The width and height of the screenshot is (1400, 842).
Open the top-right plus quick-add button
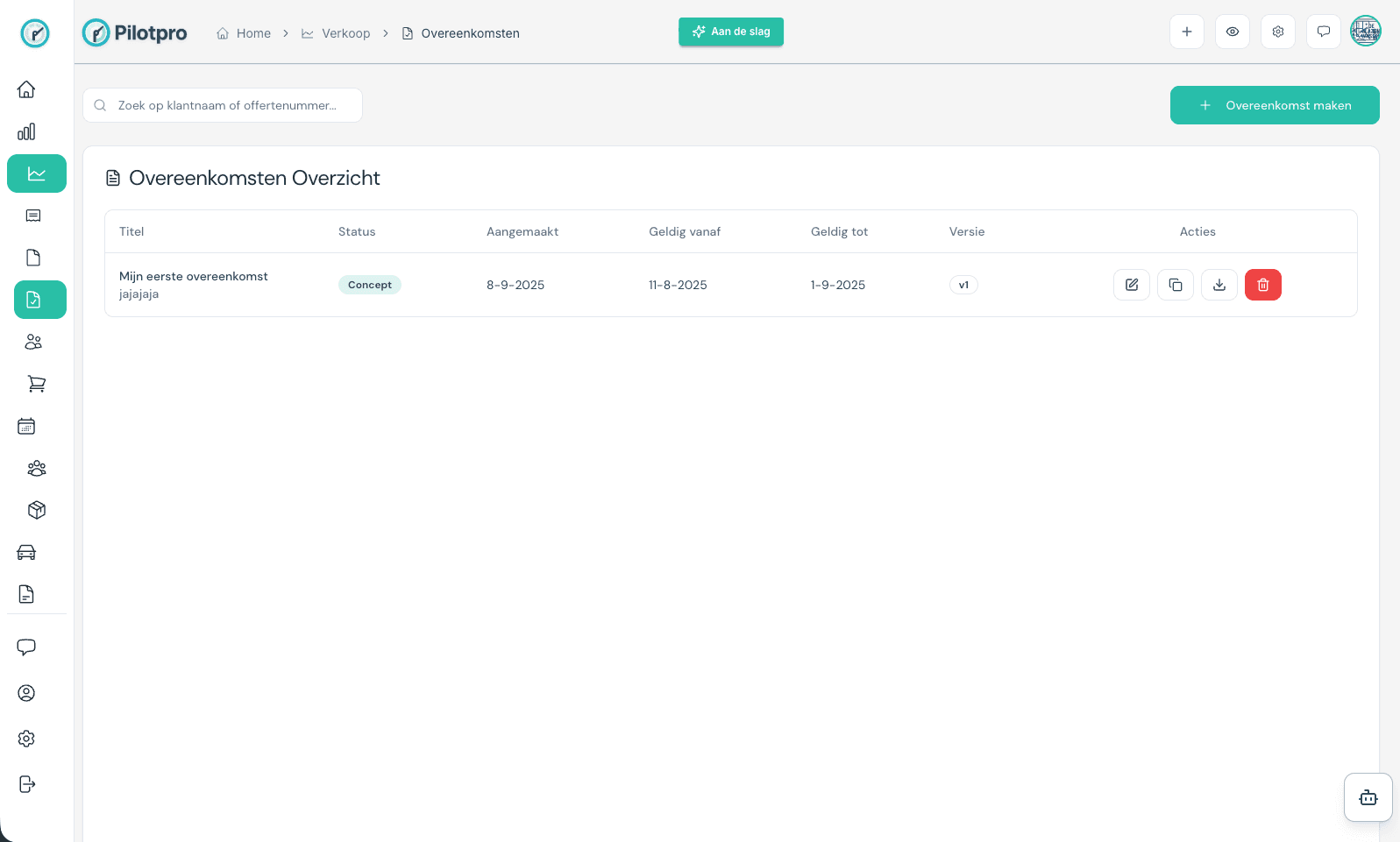(1186, 32)
